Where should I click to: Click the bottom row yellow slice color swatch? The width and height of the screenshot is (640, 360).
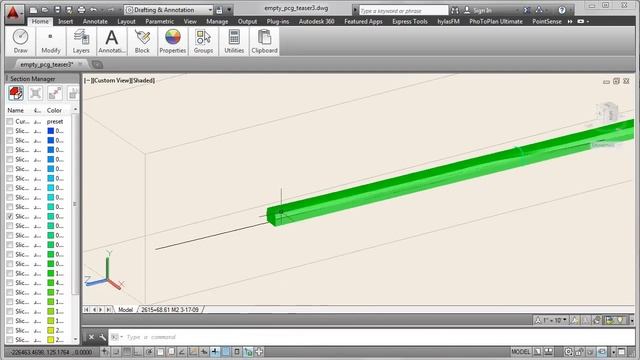tap(51, 340)
